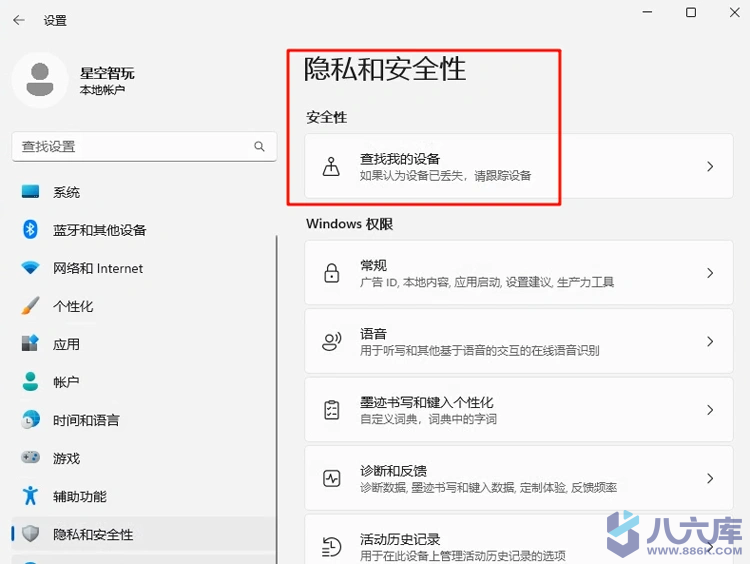Click the lock icon beside 常规

click(331, 273)
